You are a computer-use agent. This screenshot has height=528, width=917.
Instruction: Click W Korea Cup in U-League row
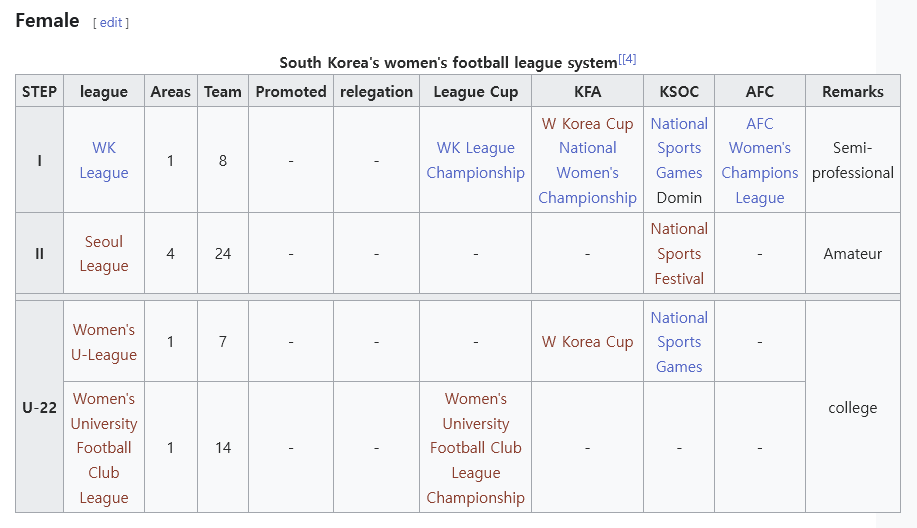(x=587, y=342)
